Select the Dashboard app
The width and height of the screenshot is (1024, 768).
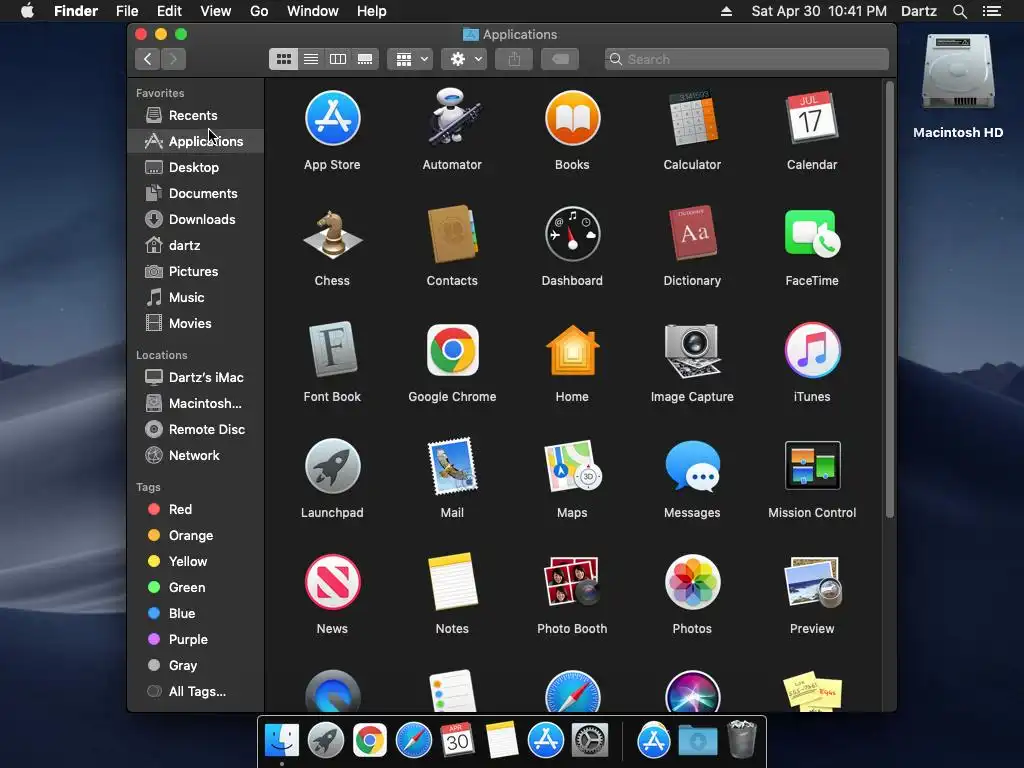click(x=572, y=234)
